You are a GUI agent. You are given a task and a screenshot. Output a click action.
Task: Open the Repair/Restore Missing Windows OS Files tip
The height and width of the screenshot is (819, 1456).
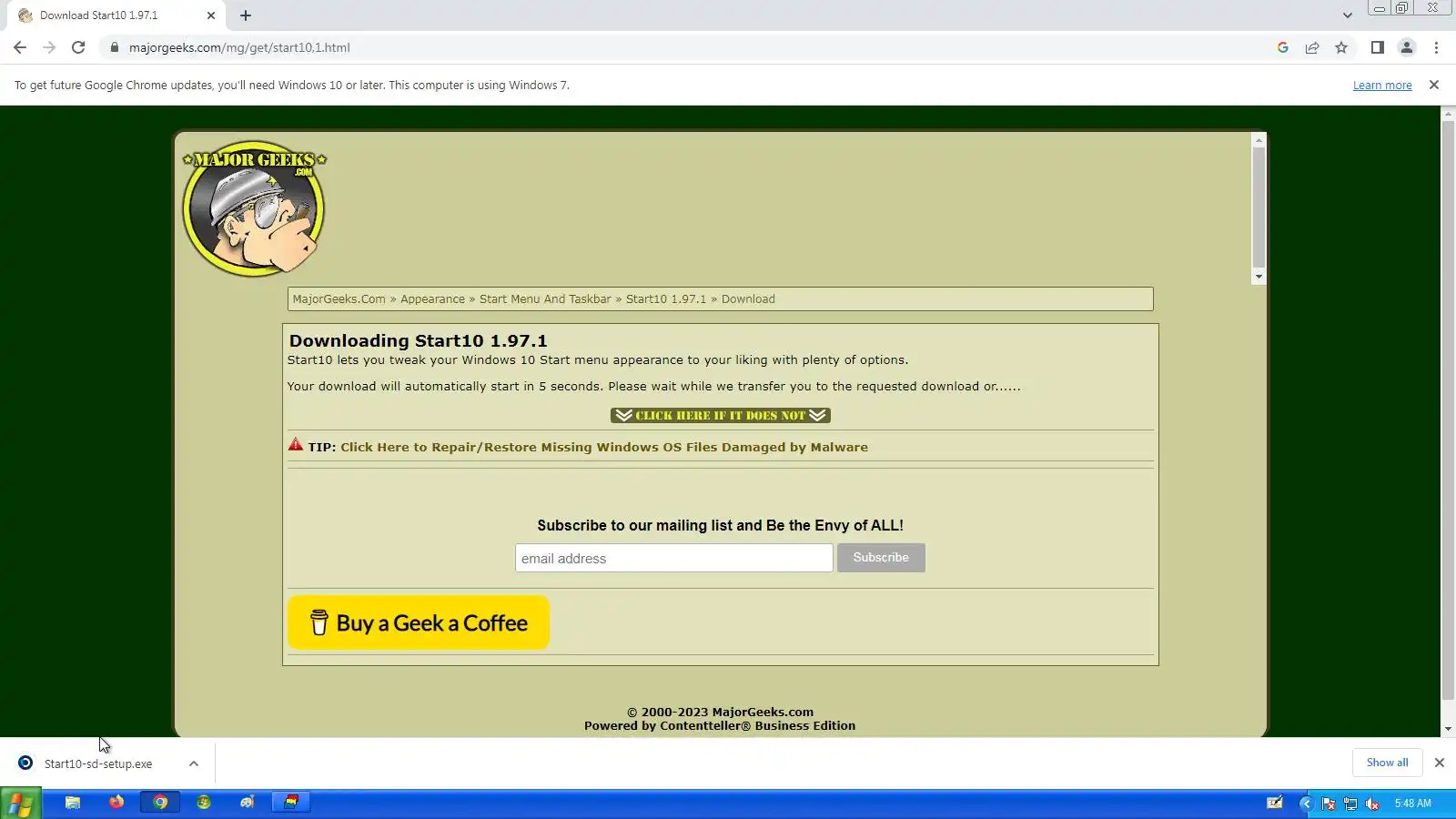(604, 448)
